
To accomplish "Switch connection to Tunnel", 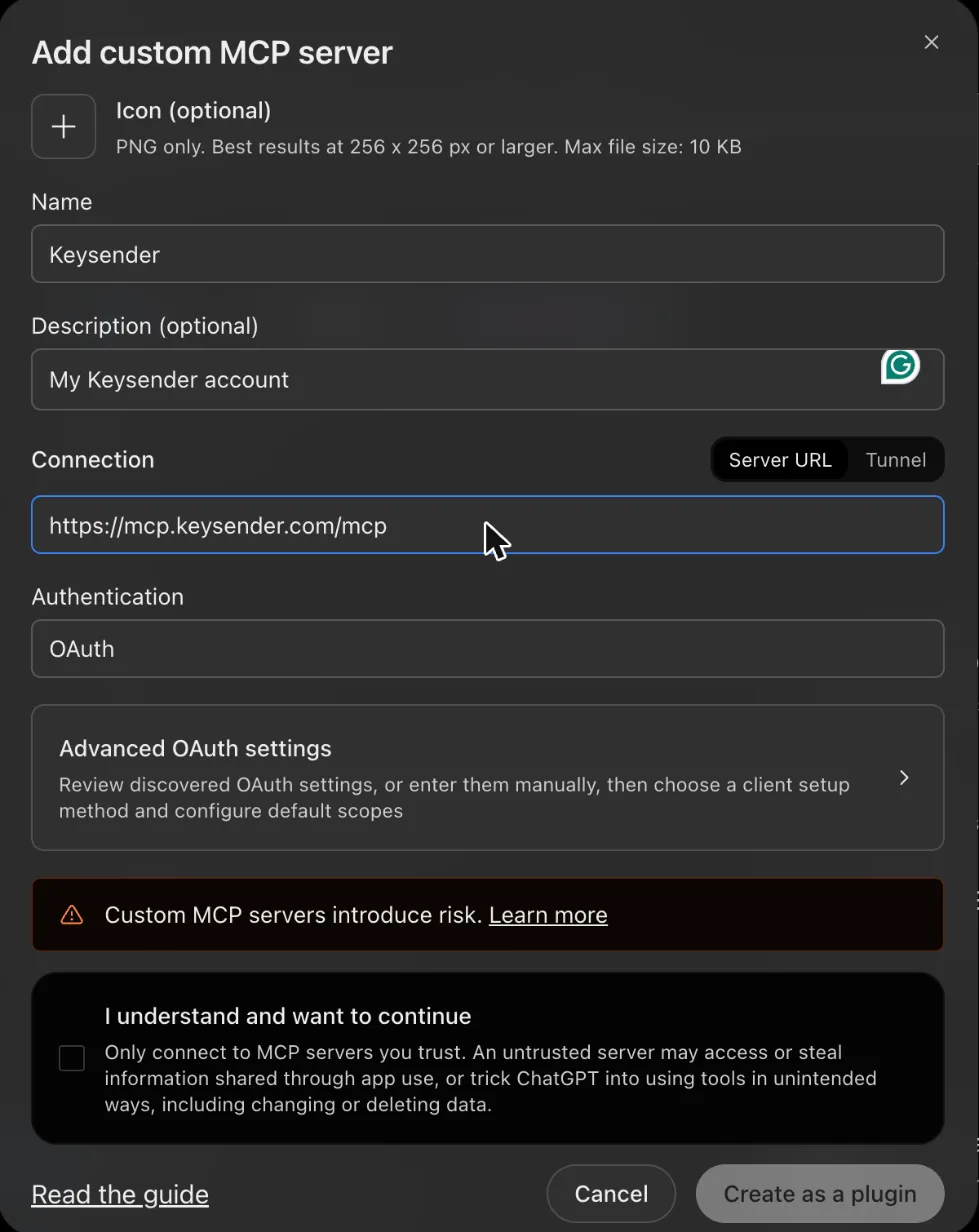I will pos(896,460).
